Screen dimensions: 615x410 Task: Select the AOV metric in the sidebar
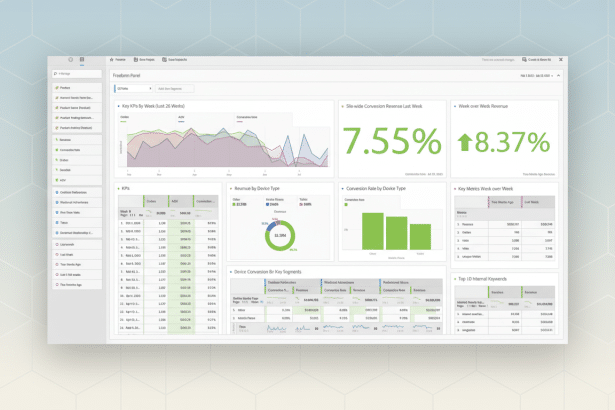(77, 180)
